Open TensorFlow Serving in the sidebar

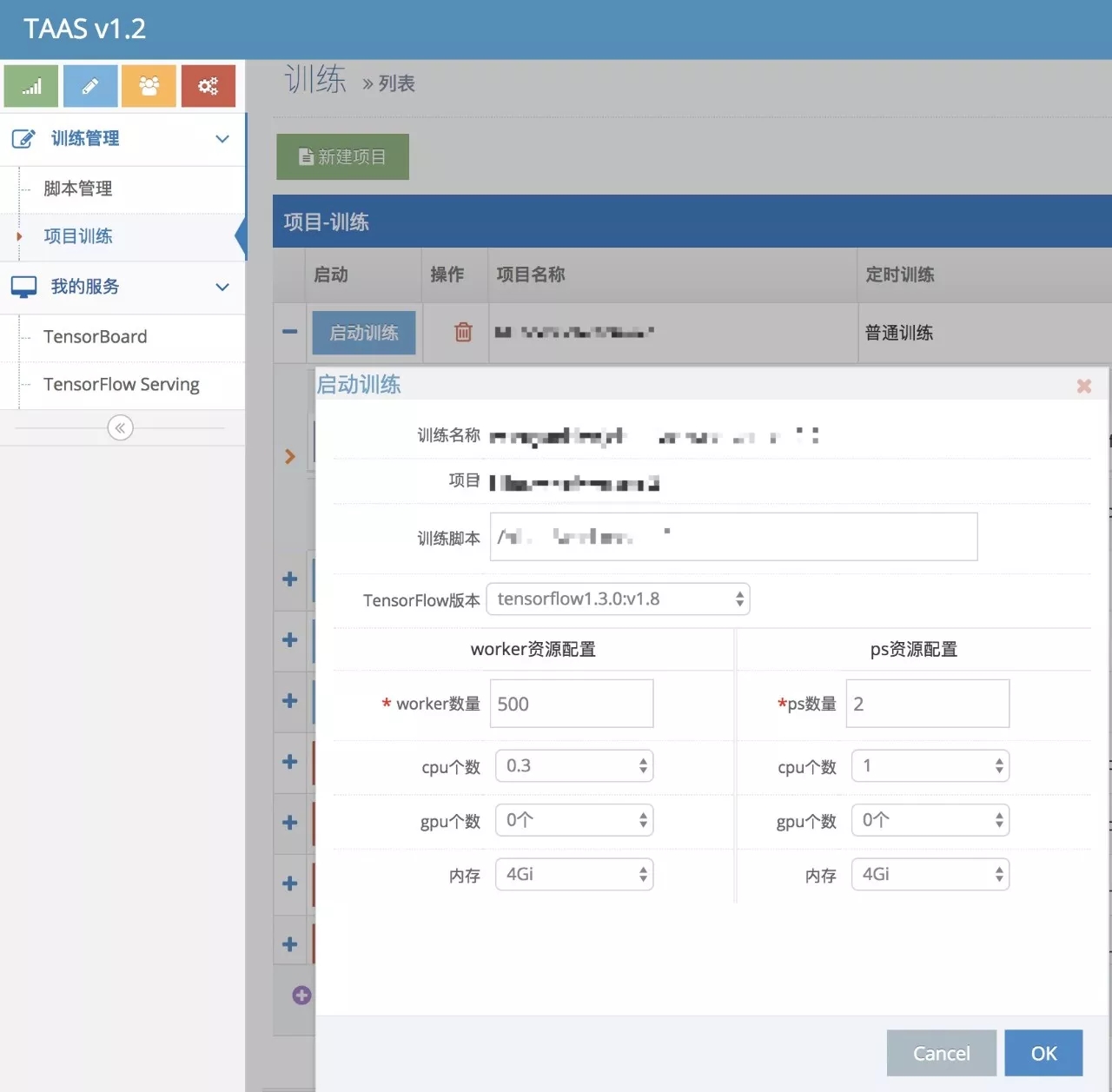tap(122, 384)
